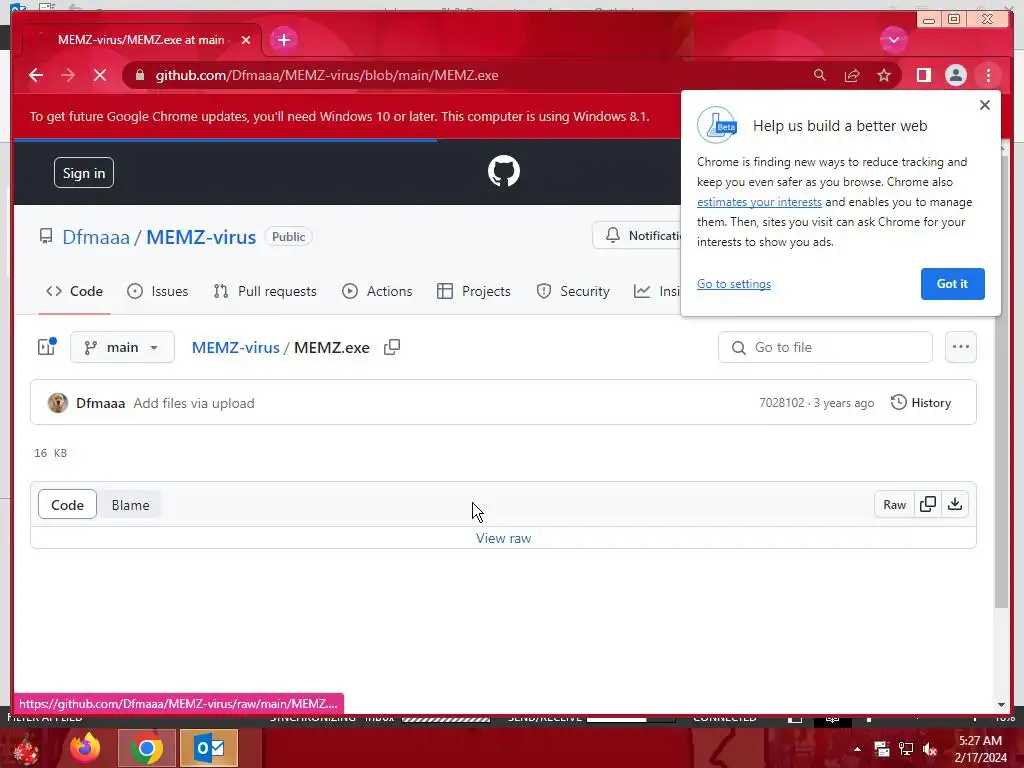Dismiss the Help us build popup

tap(985, 105)
